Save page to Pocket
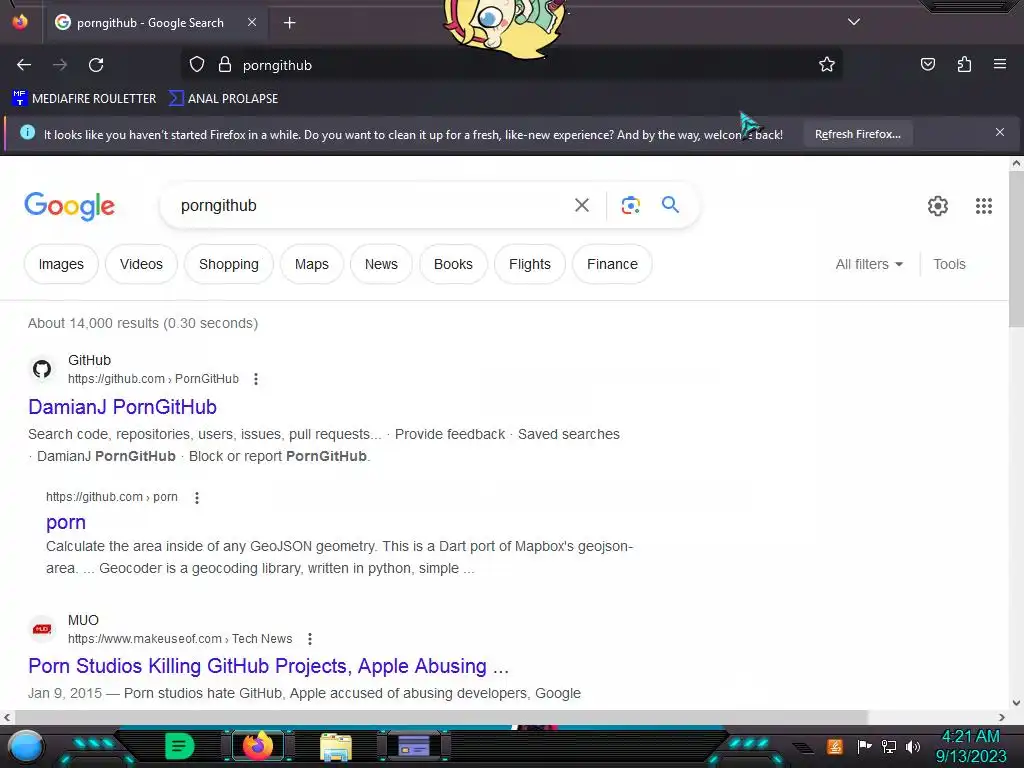 coord(927,64)
